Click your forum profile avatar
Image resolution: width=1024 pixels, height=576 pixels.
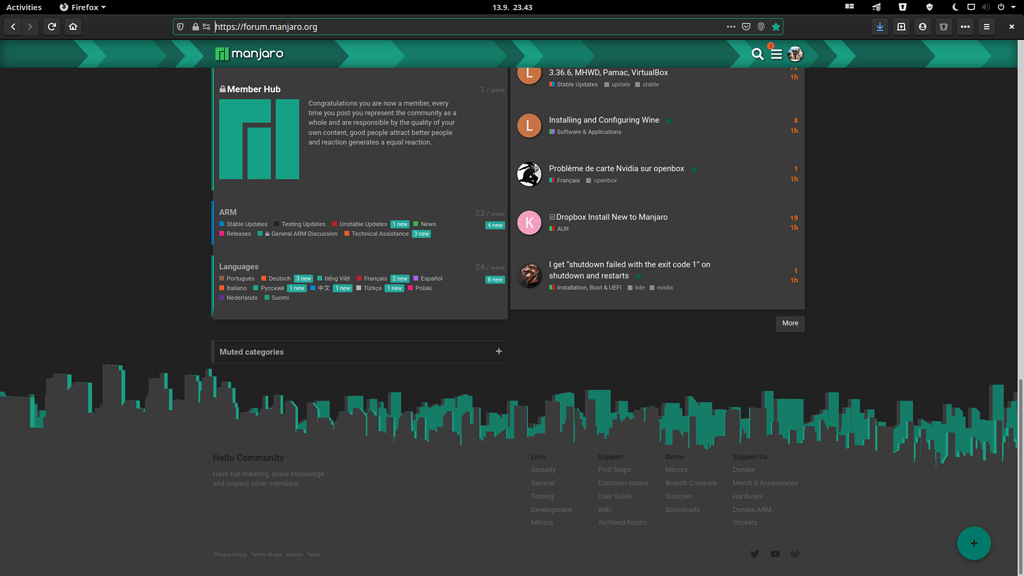[795, 54]
